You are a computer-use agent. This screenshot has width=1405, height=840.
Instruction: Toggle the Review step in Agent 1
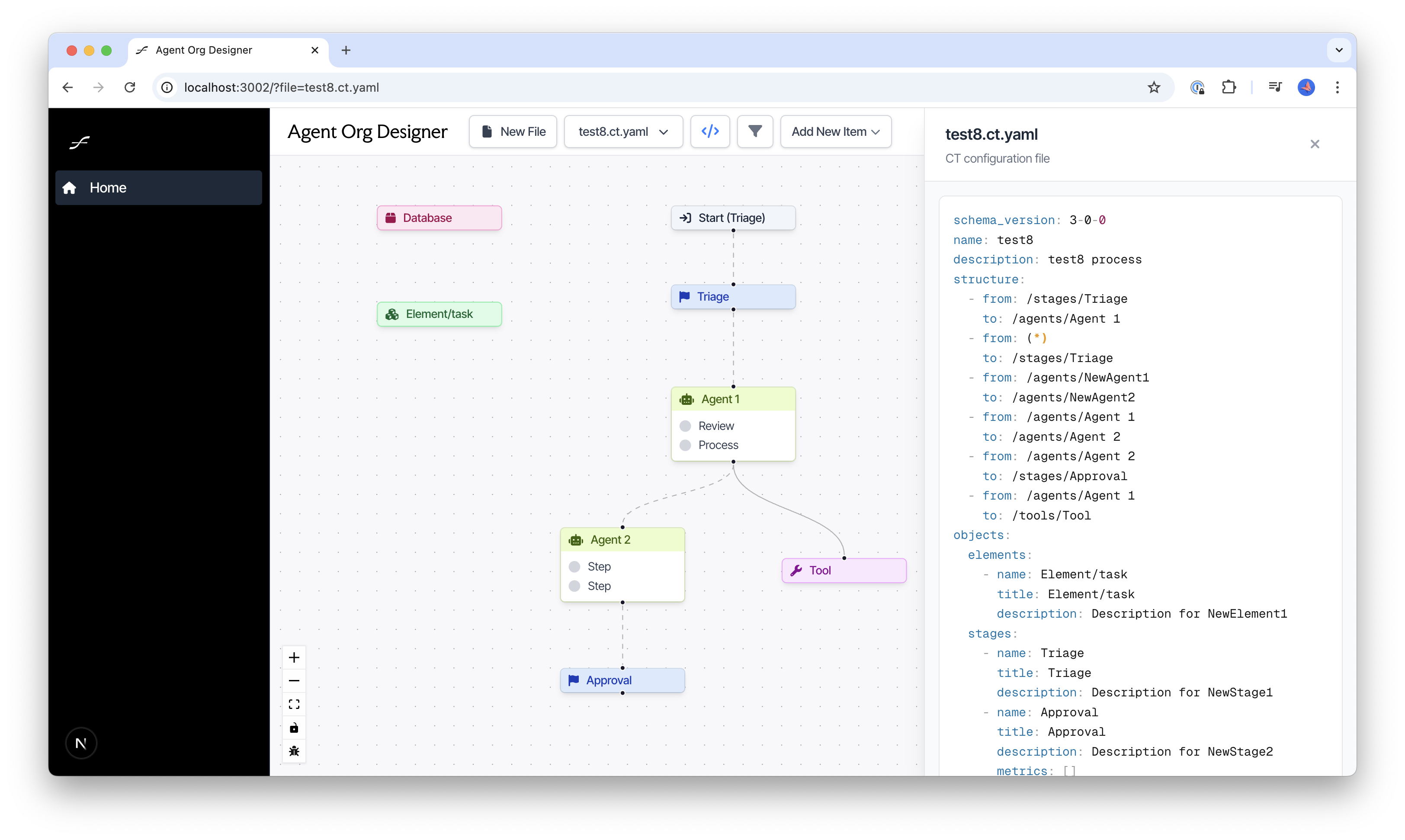(685, 426)
